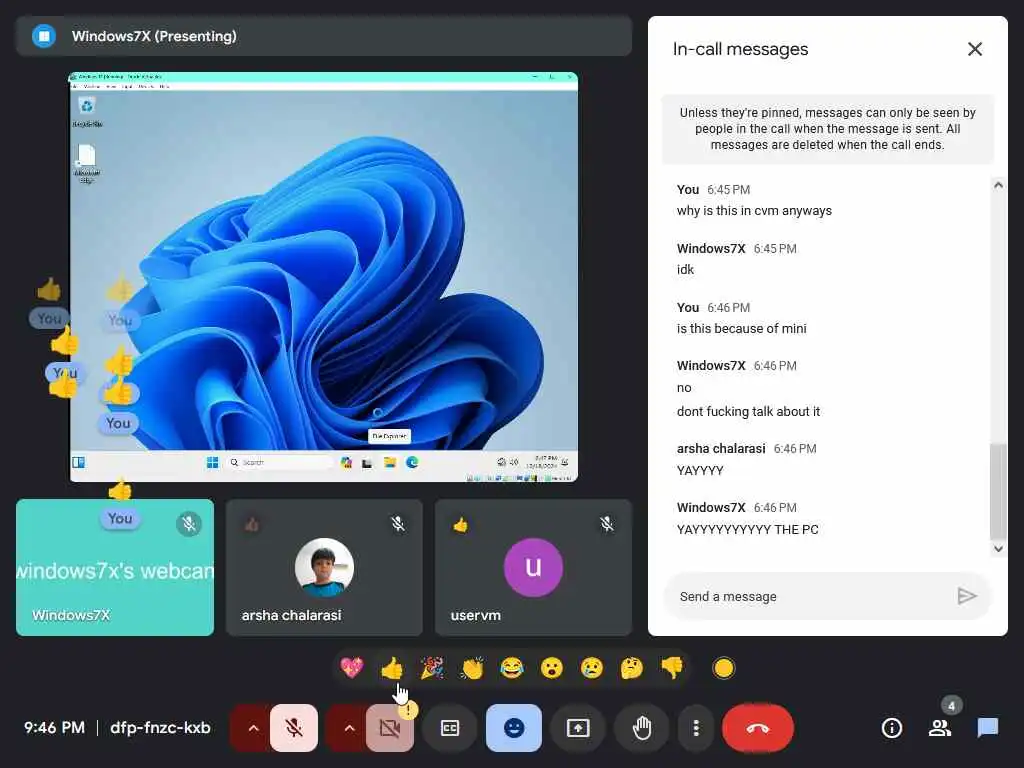Click the Edge icon in presented taskbar
Viewport: 1024px width, 768px height.
412,462
